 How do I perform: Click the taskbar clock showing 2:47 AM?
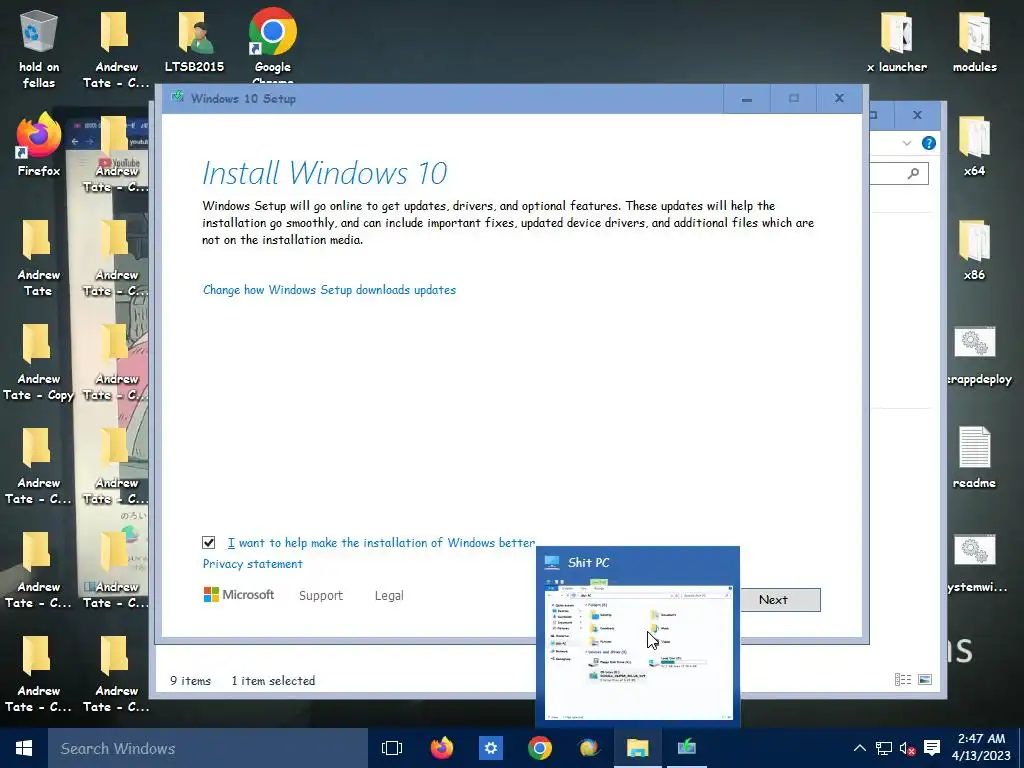[x=981, y=747]
